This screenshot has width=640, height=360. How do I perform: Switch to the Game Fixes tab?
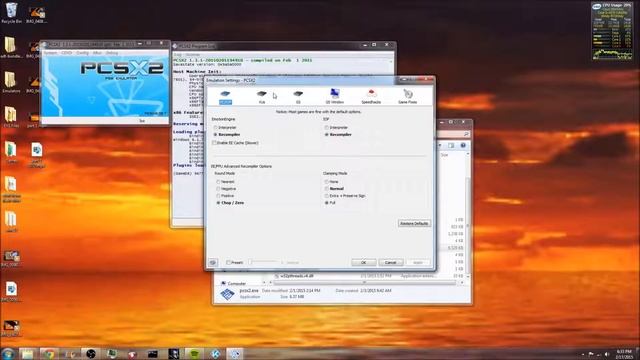(x=407, y=97)
